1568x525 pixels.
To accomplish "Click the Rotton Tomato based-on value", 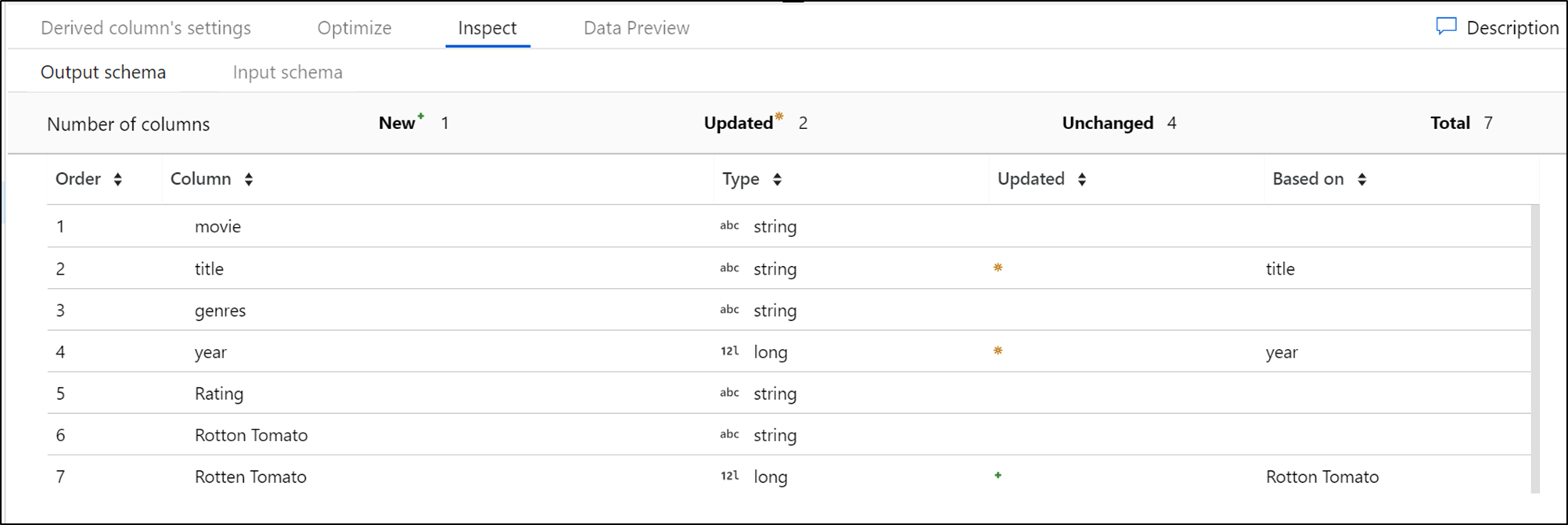I will (1322, 476).
